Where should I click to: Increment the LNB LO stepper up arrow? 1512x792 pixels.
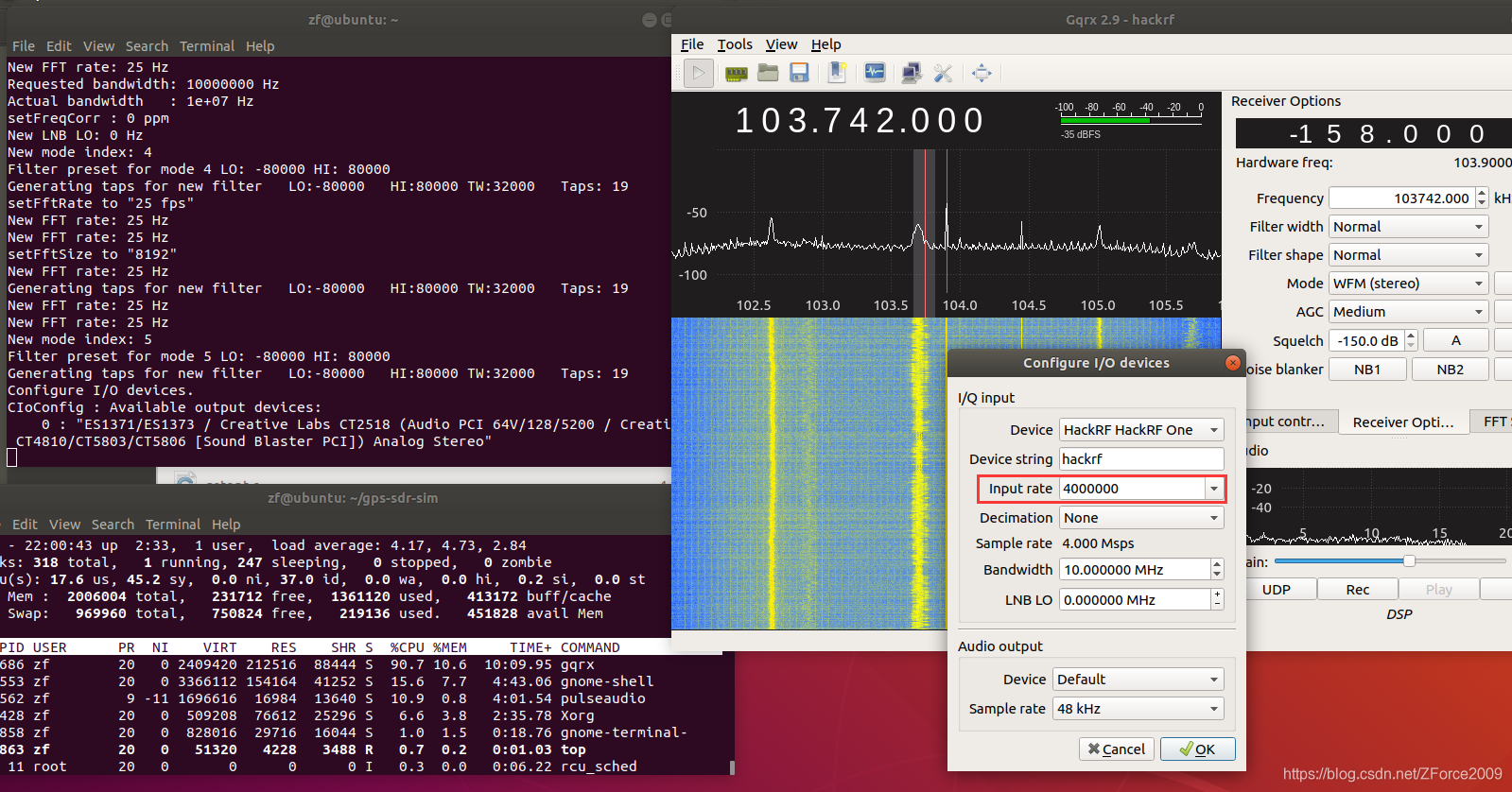[x=1217, y=594]
